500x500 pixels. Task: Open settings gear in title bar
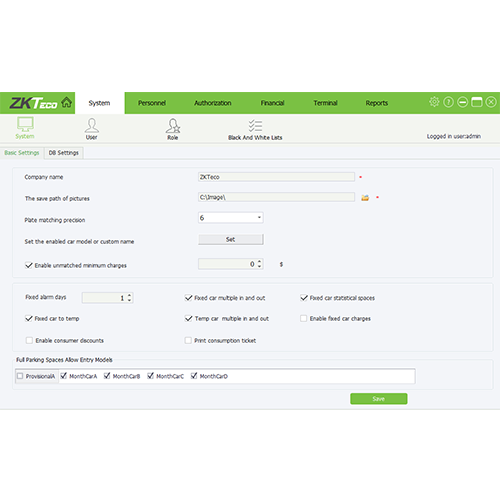434,102
